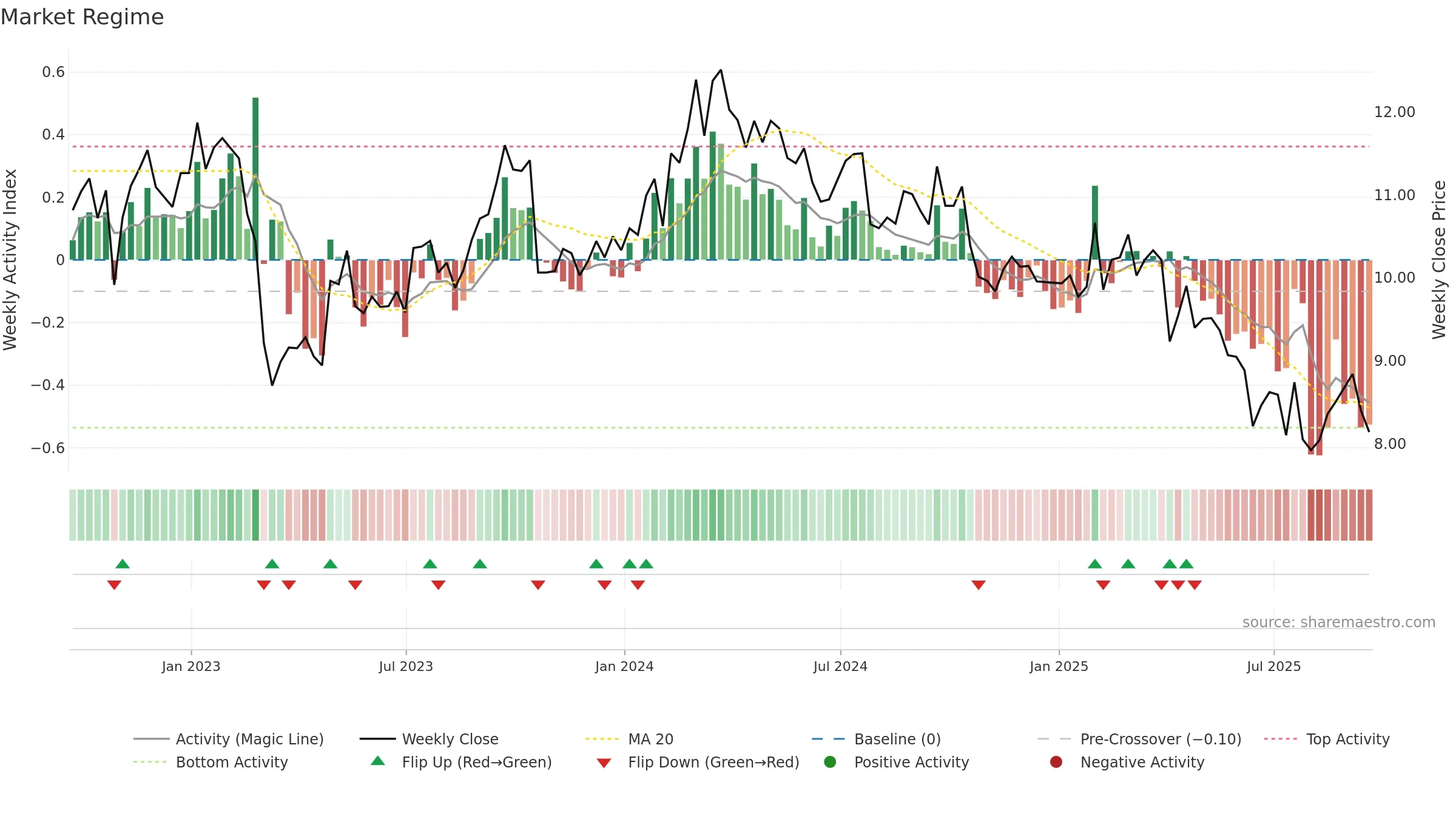1456x819 pixels.
Task: Click the tall green bar just after Jan 2025
Action: click(x=1095, y=223)
